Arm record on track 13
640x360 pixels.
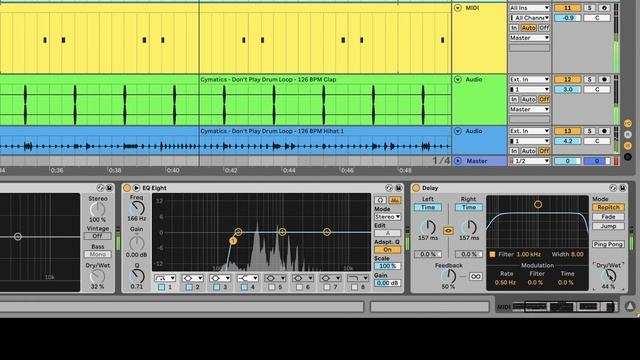click(604, 131)
